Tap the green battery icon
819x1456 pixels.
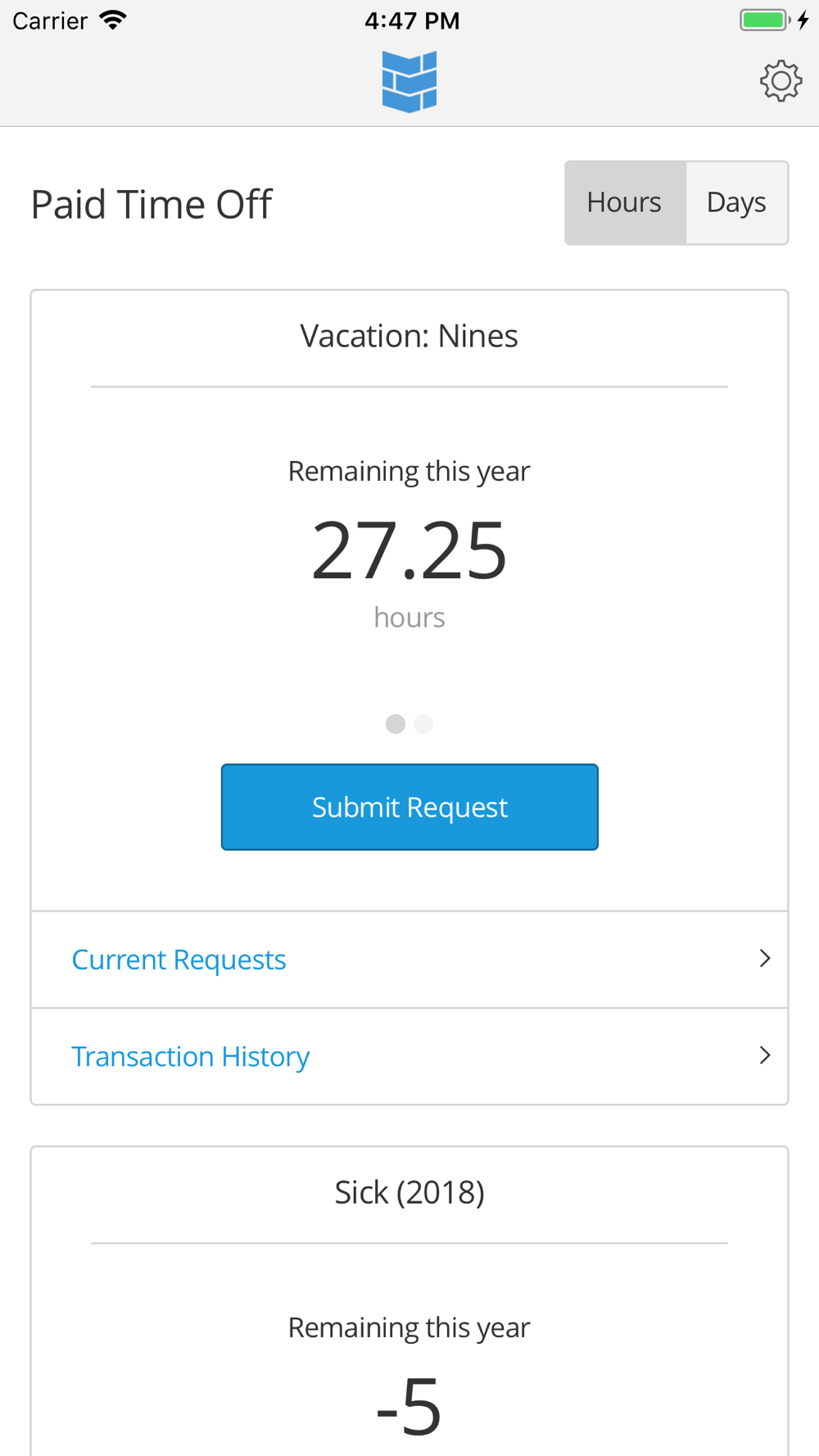pyautogui.click(x=763, y=20)
